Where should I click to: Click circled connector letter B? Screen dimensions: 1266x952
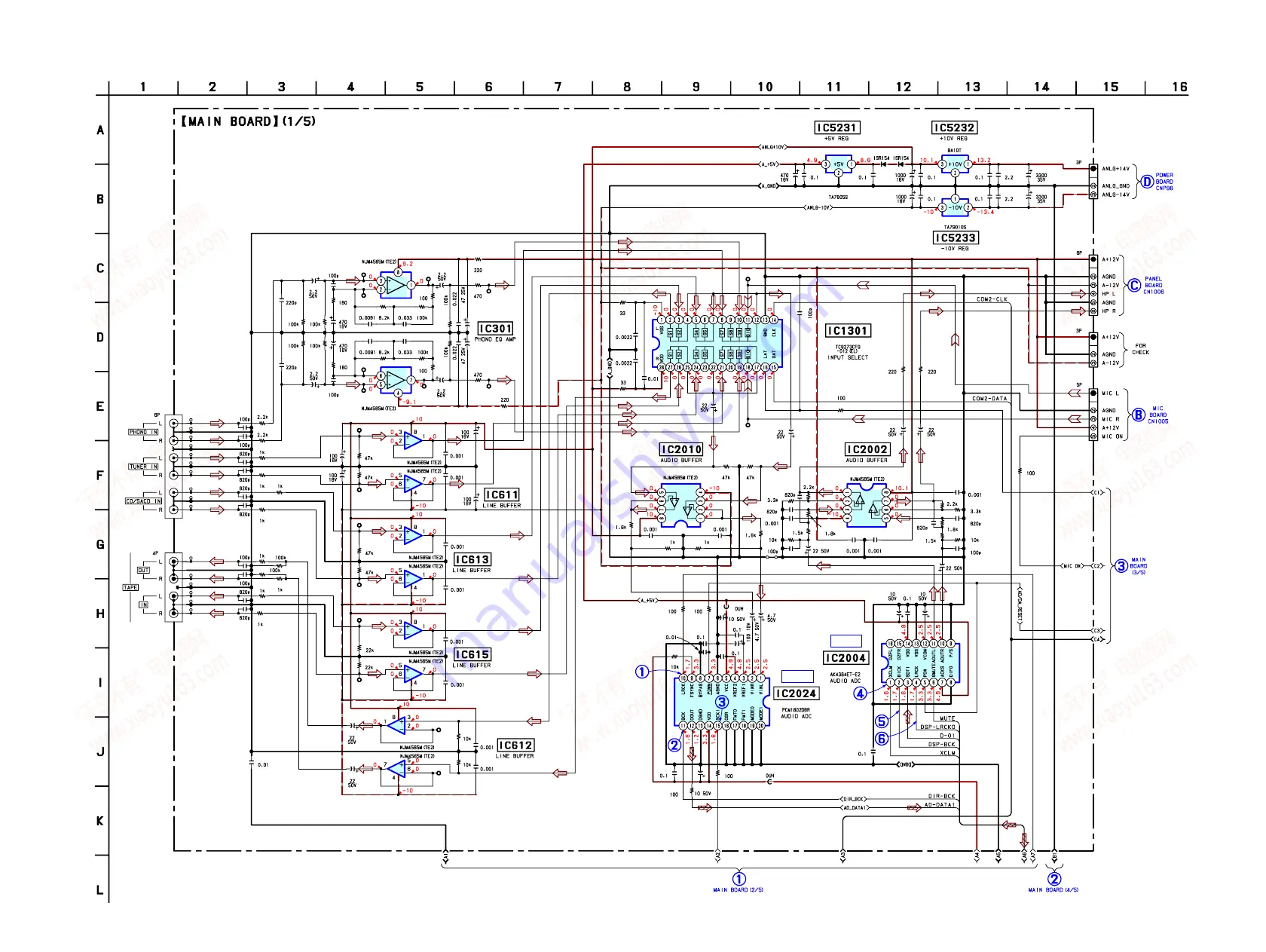click(x=1139, y=415)
